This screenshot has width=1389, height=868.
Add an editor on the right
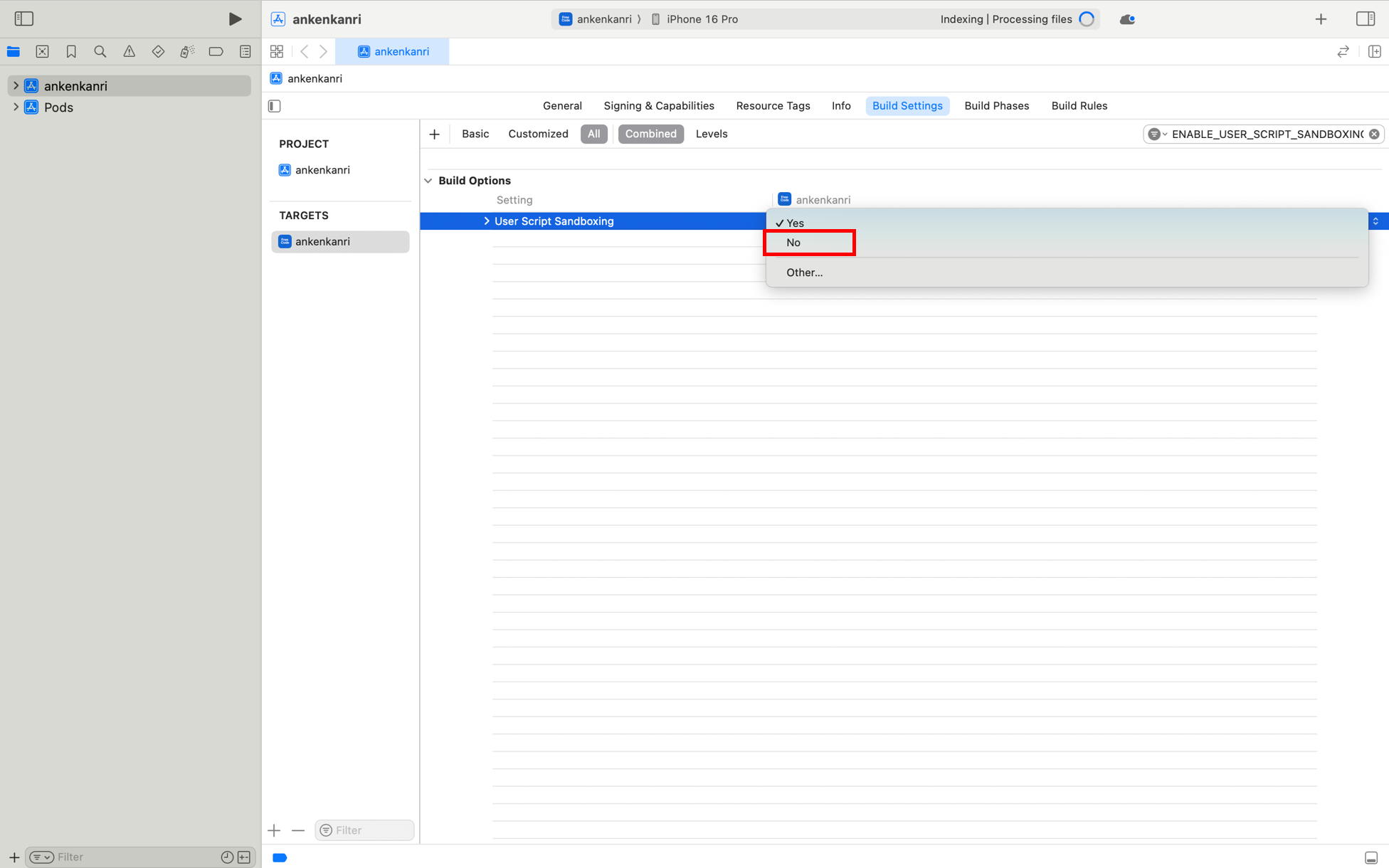(1374, 51)
